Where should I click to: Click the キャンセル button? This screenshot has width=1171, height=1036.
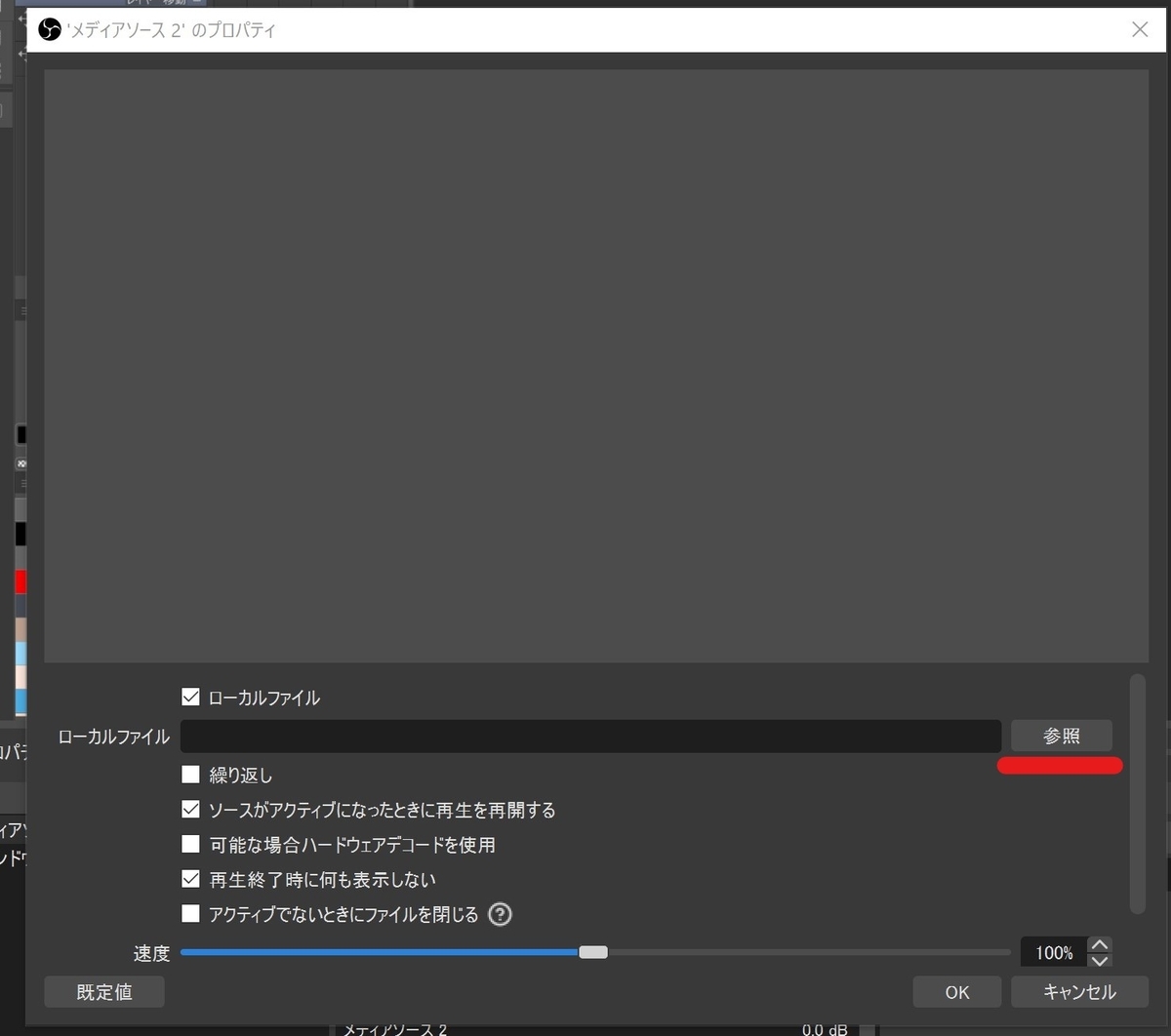point(1078,992)
